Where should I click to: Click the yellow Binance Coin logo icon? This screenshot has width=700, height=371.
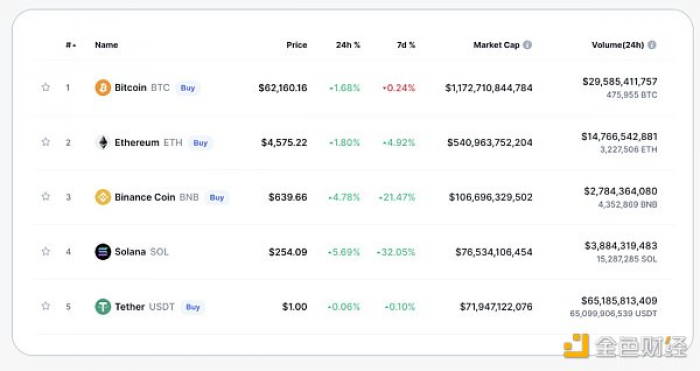[x=103, y=197]
